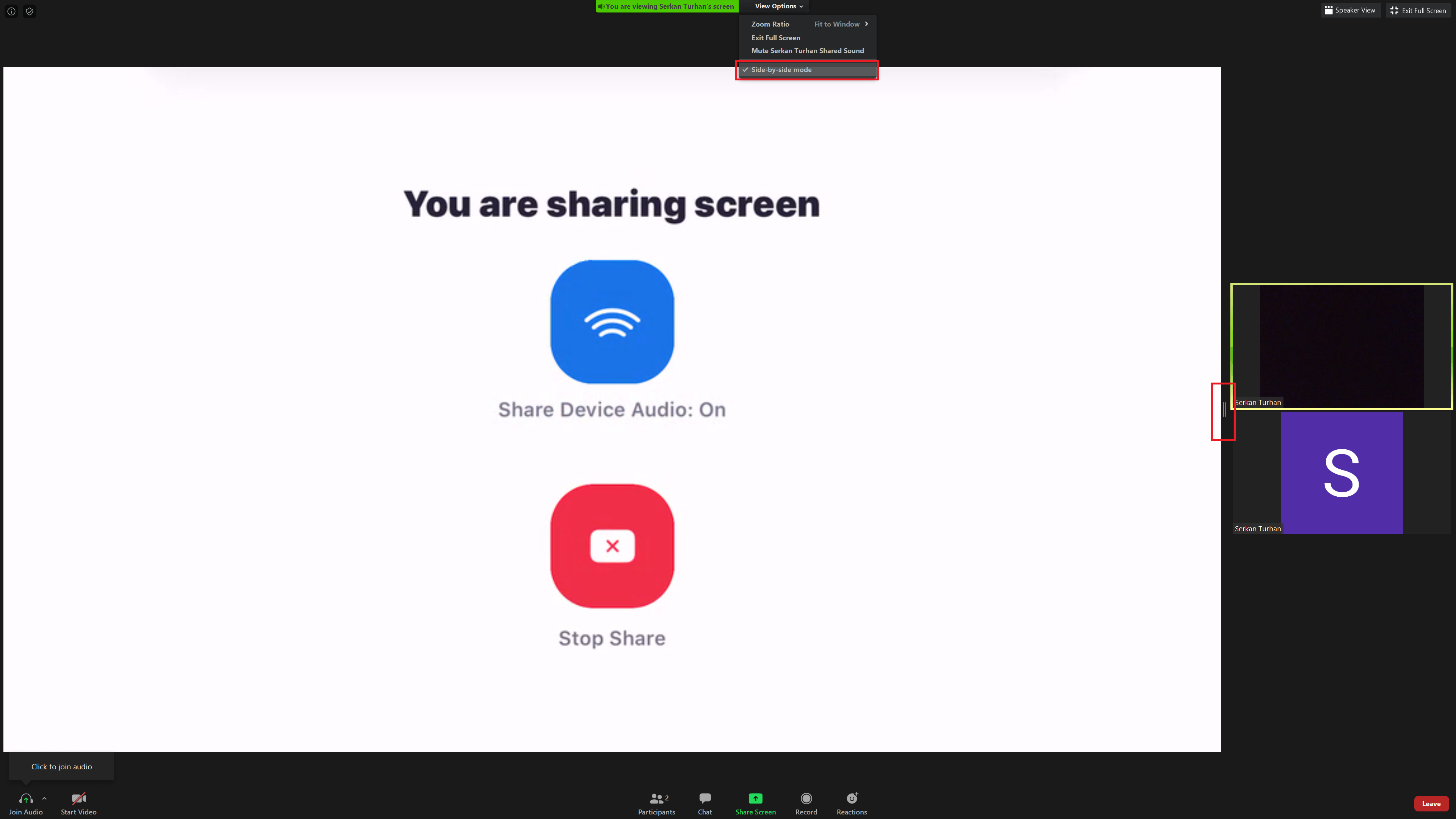
Task: Open the Reactions menu
Action: coord(852,804)
